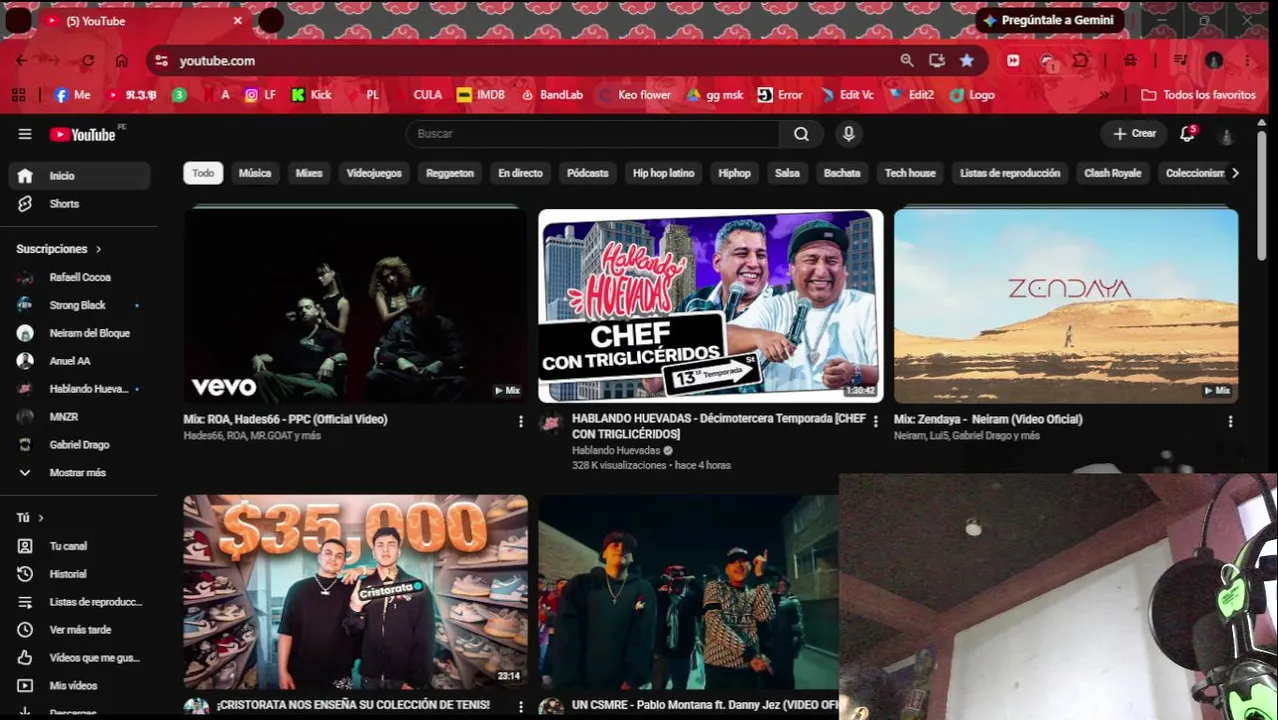The image size is (1278, 720).
Task: Open Rafaell Cocoa subscription channel
Action: tap(80, 277)
